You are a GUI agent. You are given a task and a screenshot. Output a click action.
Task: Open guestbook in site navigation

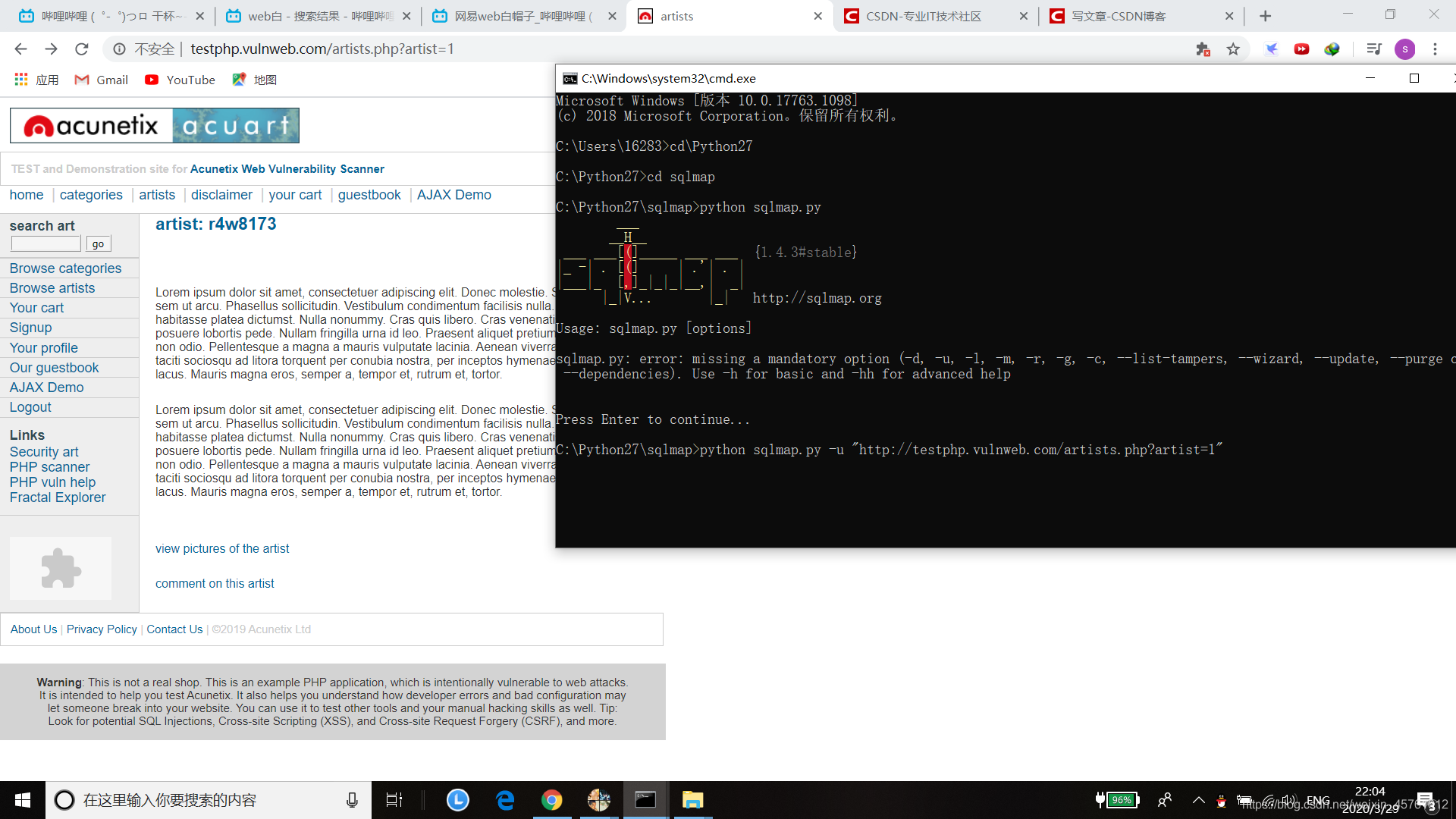tap(369, 195)
